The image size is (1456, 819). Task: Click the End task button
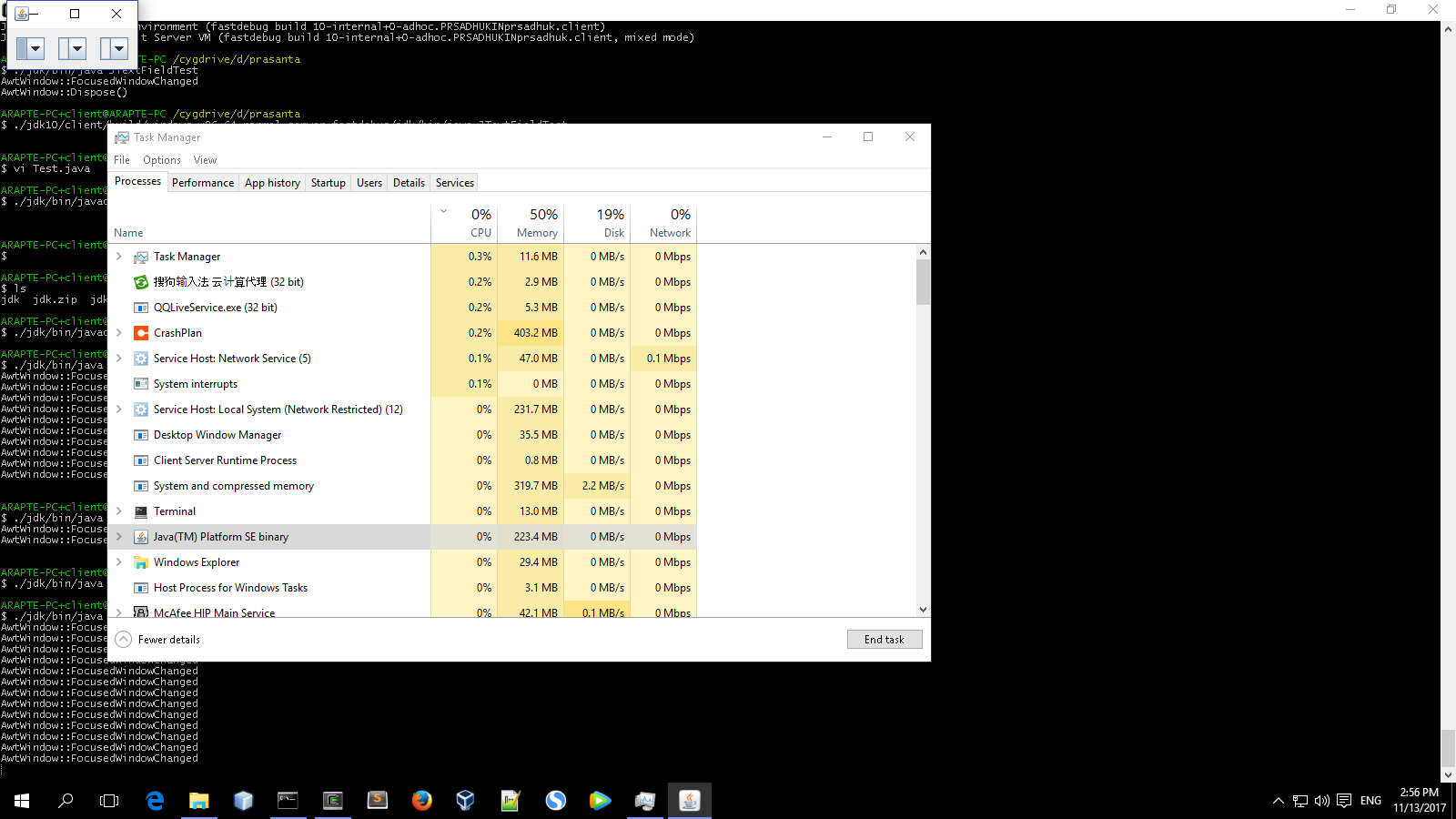(x=885, y=640)
